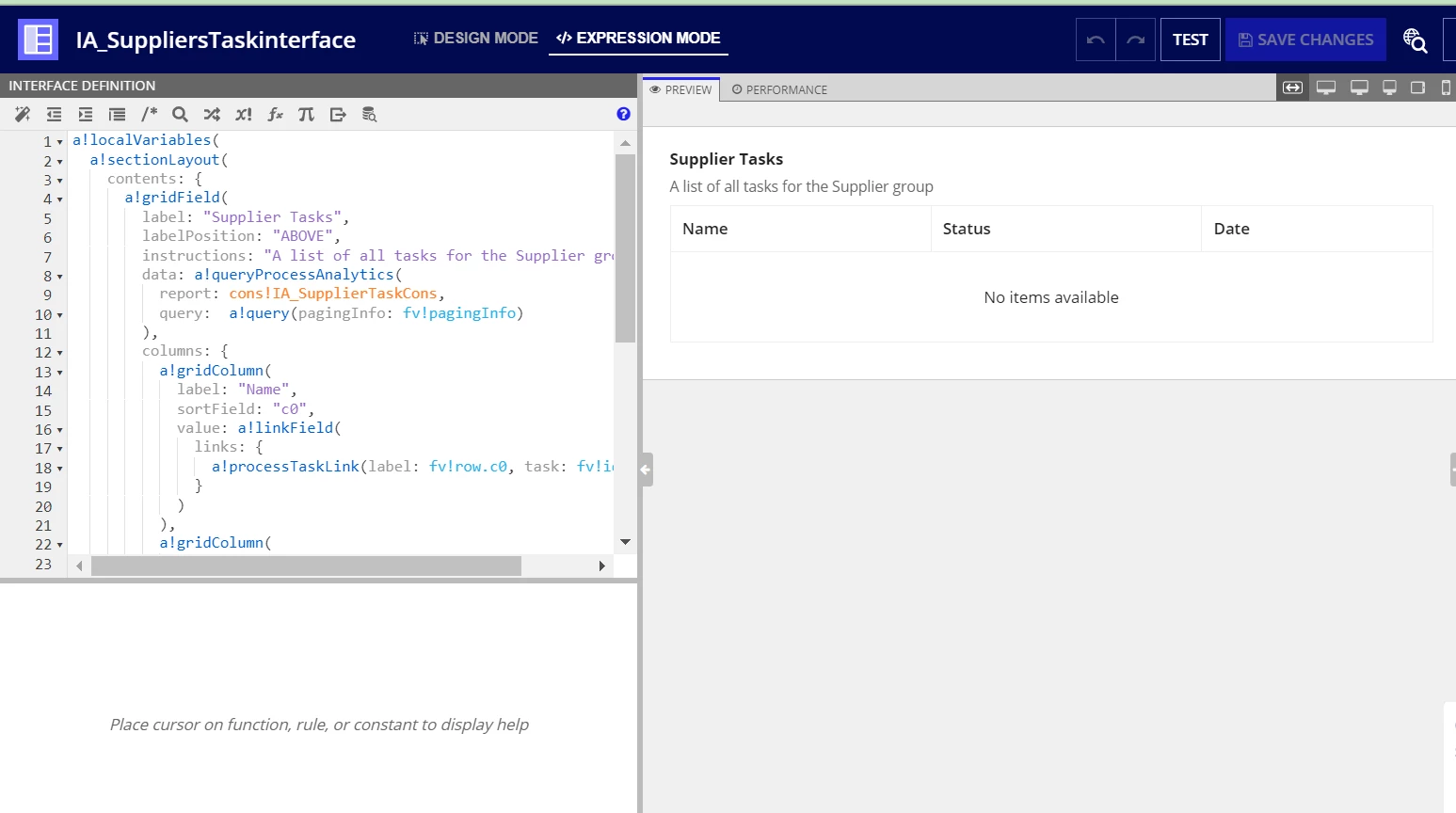This screenshot has width=1456, height=813.
Task: Switch to Expression Mode
Action: (x=638, y=38)
